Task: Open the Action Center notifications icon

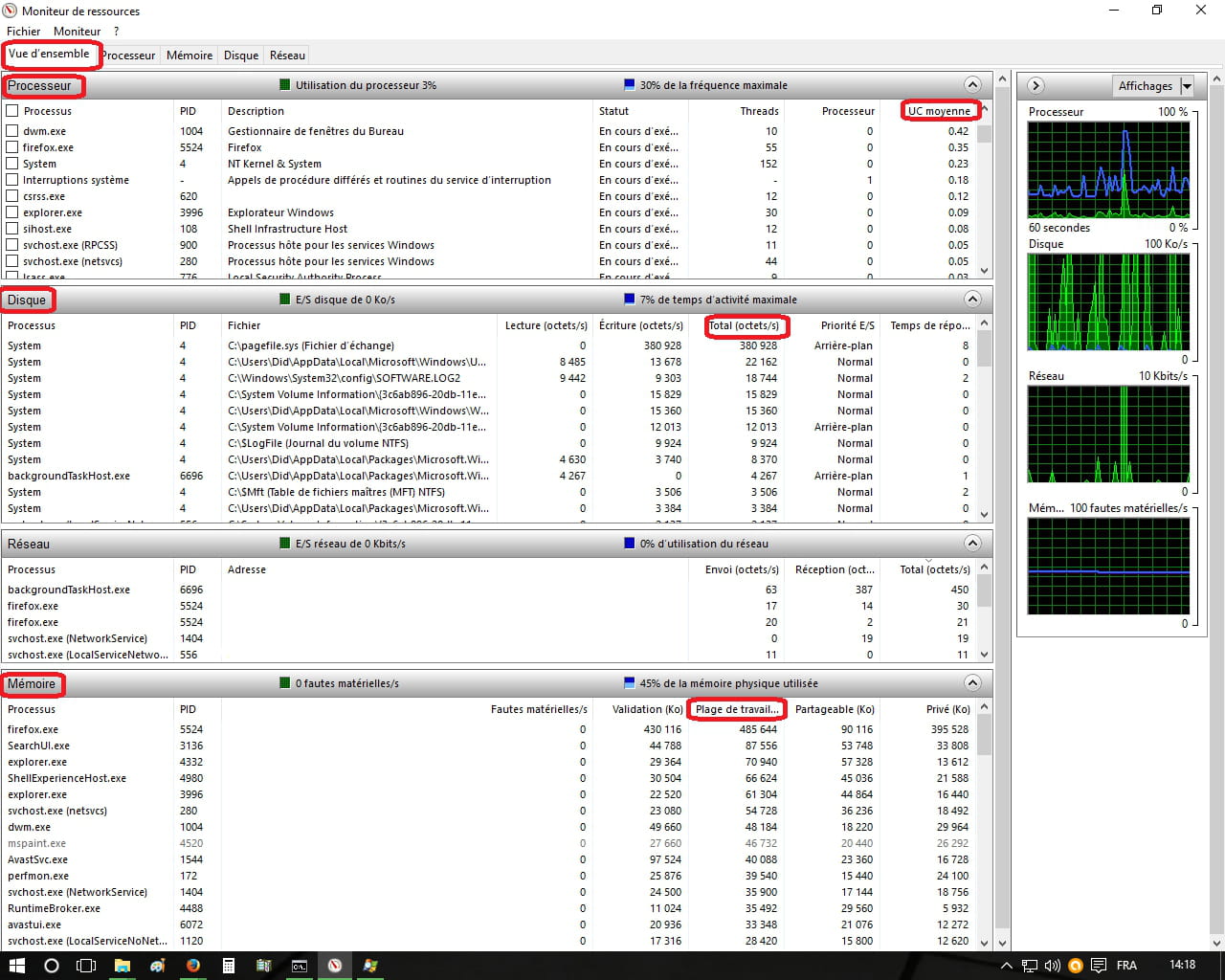Action: (1099, 965)
